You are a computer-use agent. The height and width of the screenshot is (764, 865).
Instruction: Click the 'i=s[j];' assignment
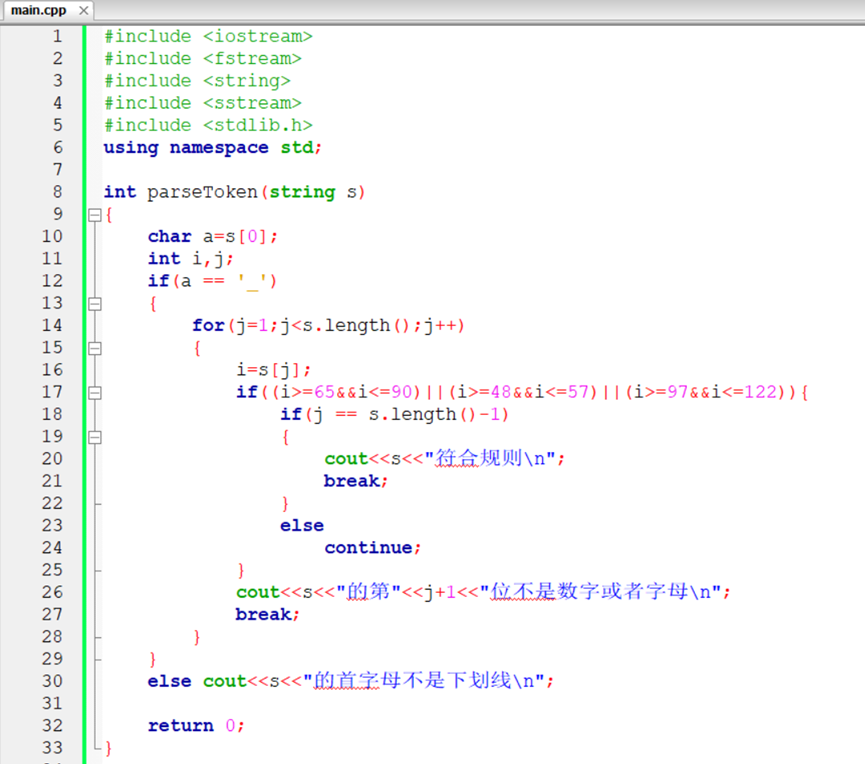click(x=274, y=370)
